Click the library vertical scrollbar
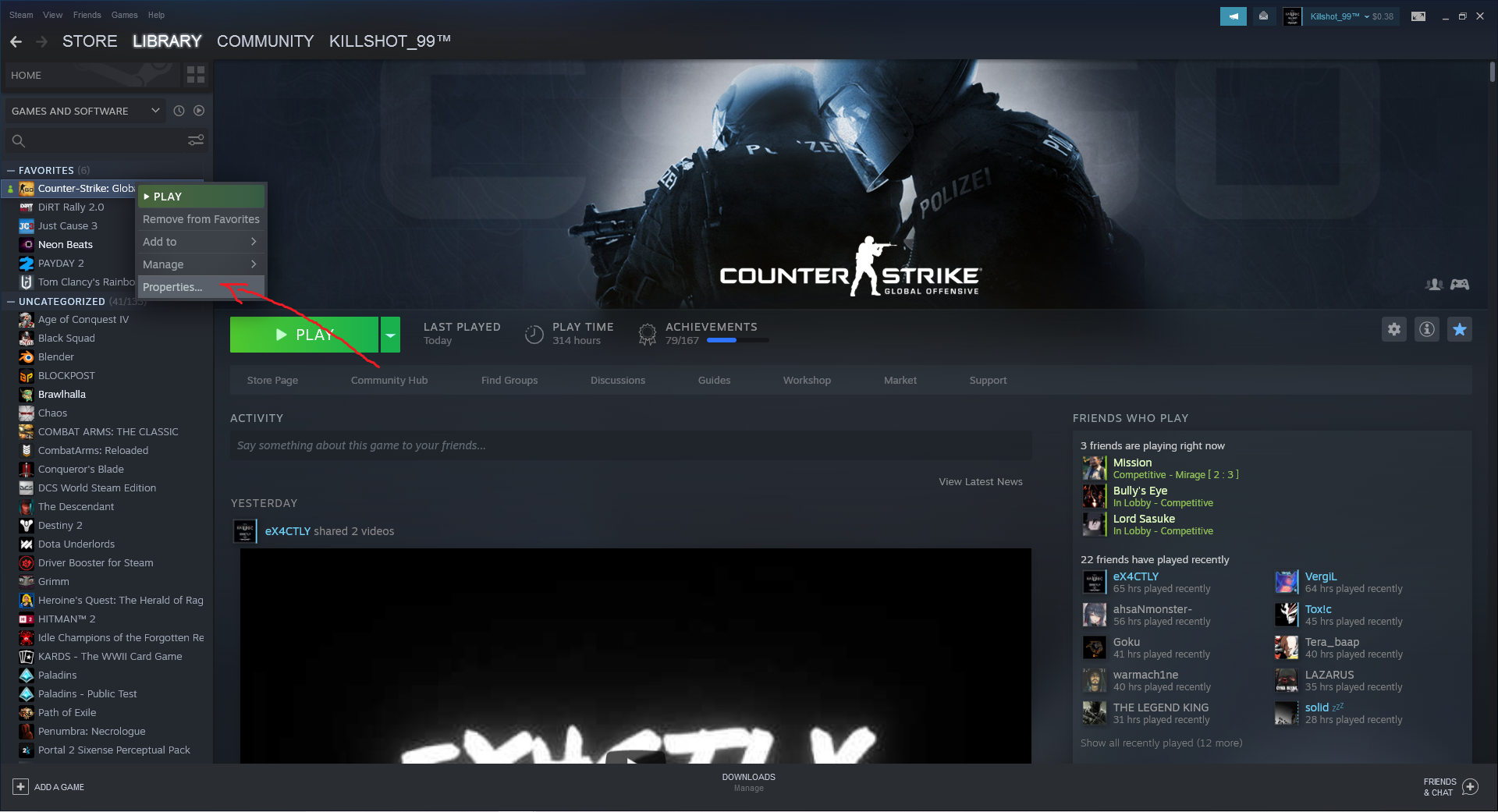Screen dimensions: 1498x812 [1492, 72]
